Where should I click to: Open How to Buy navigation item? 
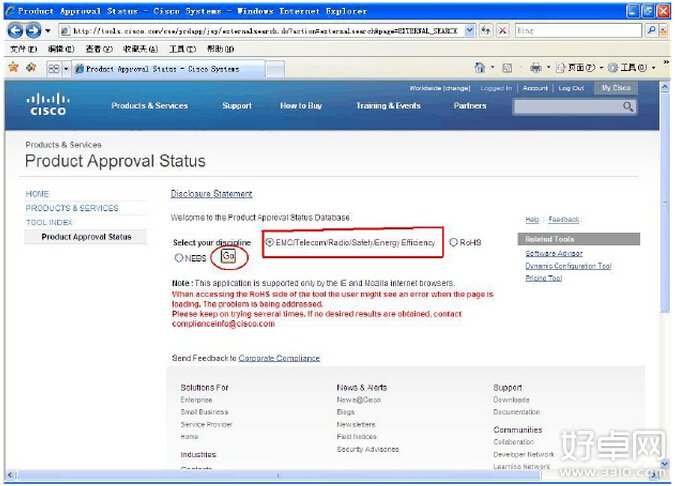point(301,105)
